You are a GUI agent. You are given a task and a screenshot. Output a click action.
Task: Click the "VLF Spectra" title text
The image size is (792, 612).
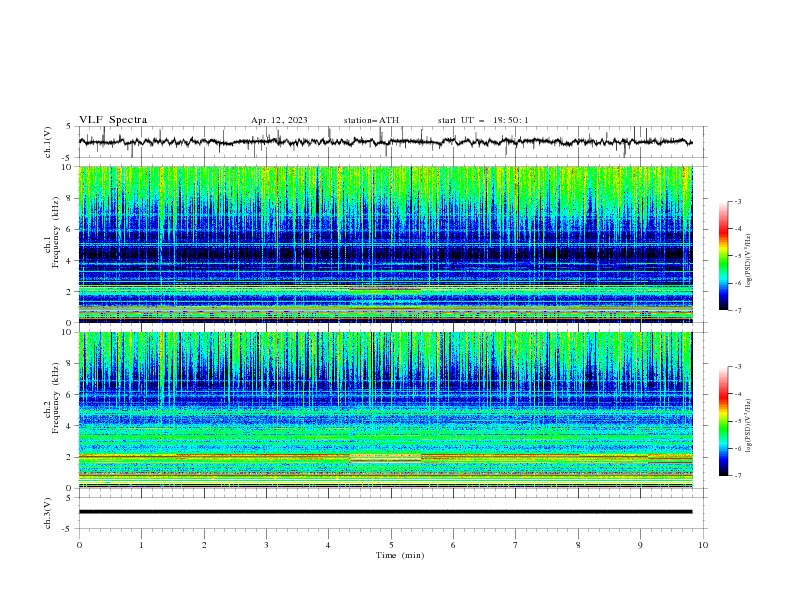pos(113,120)
